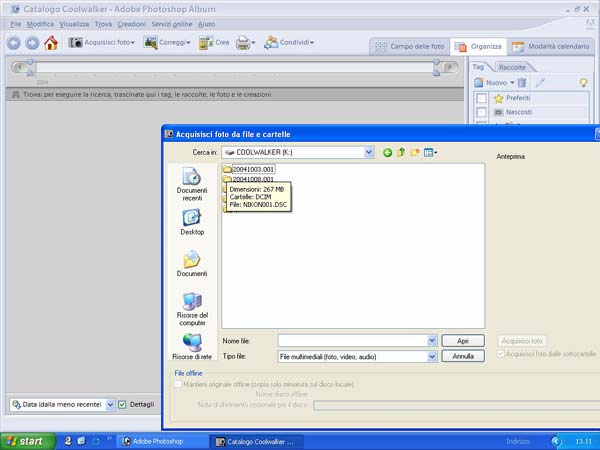Click the printer icon in toolbar
600x450 pixels.
tap(245, 42)
